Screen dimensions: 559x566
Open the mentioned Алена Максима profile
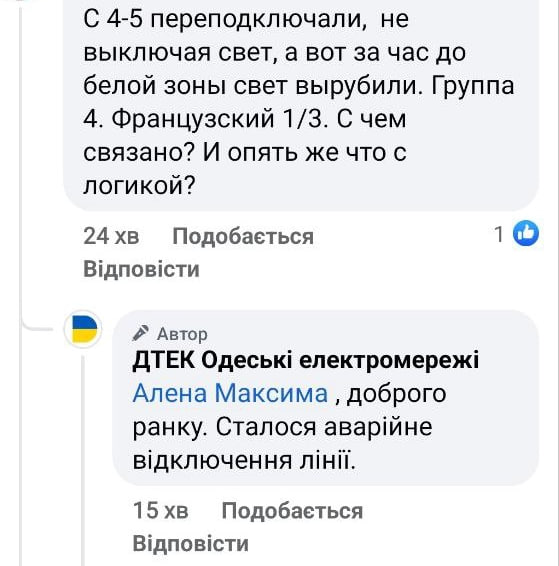coord(230,393)
